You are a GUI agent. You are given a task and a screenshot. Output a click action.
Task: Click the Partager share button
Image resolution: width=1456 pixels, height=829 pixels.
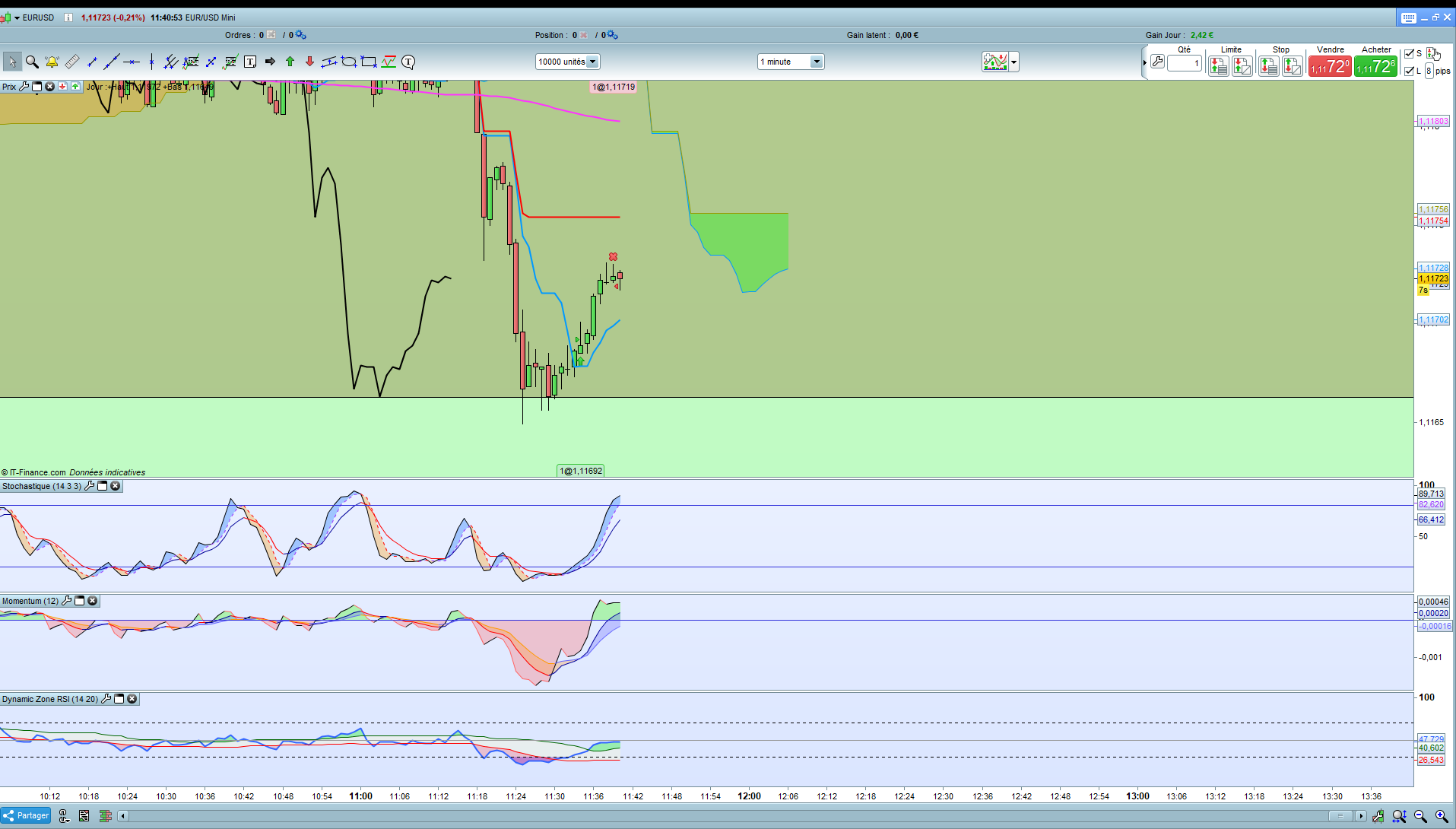[x=27, y=815]
